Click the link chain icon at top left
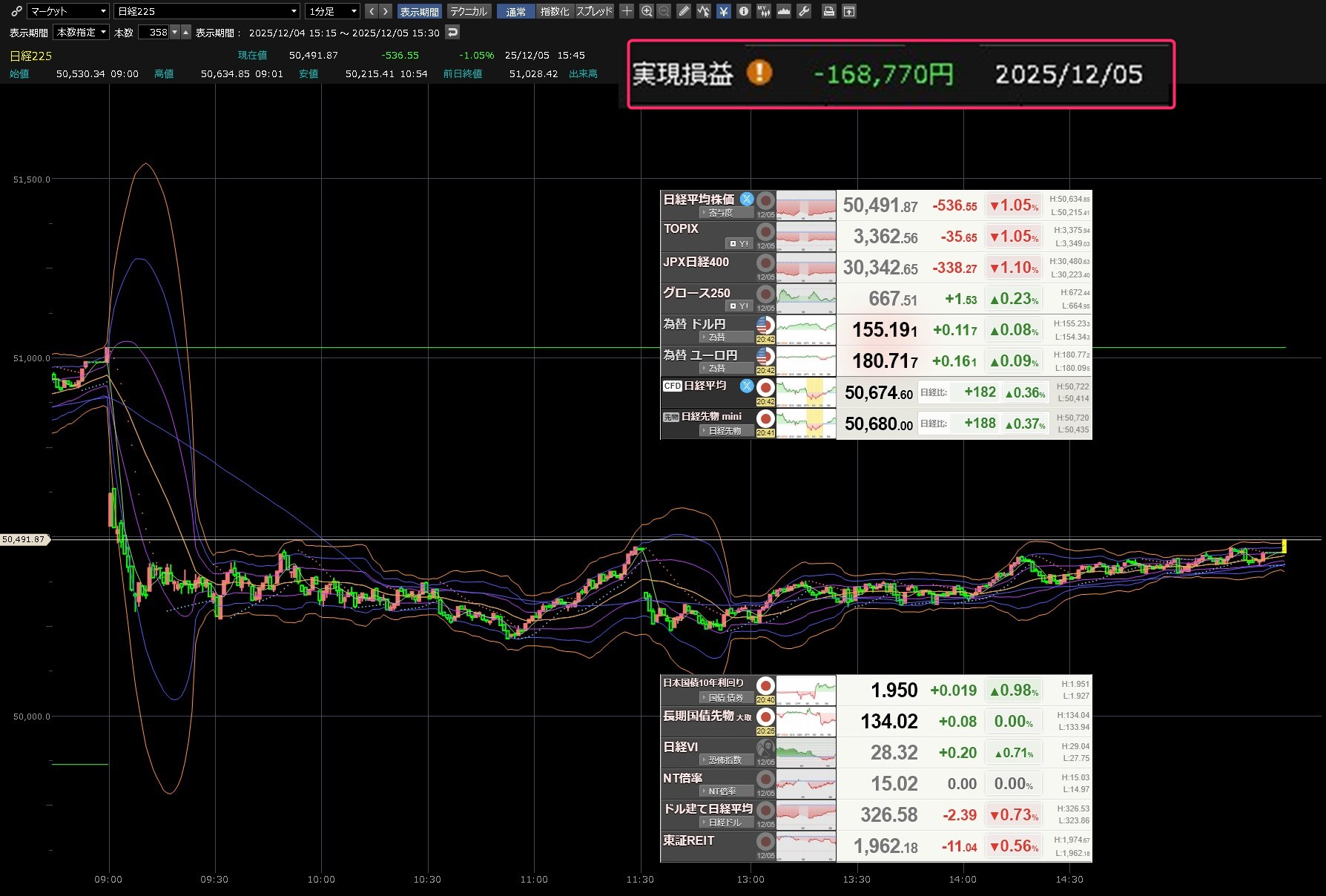Viewport: 1326px width, 896px height. pyautogui.click(x=16, y=11)
